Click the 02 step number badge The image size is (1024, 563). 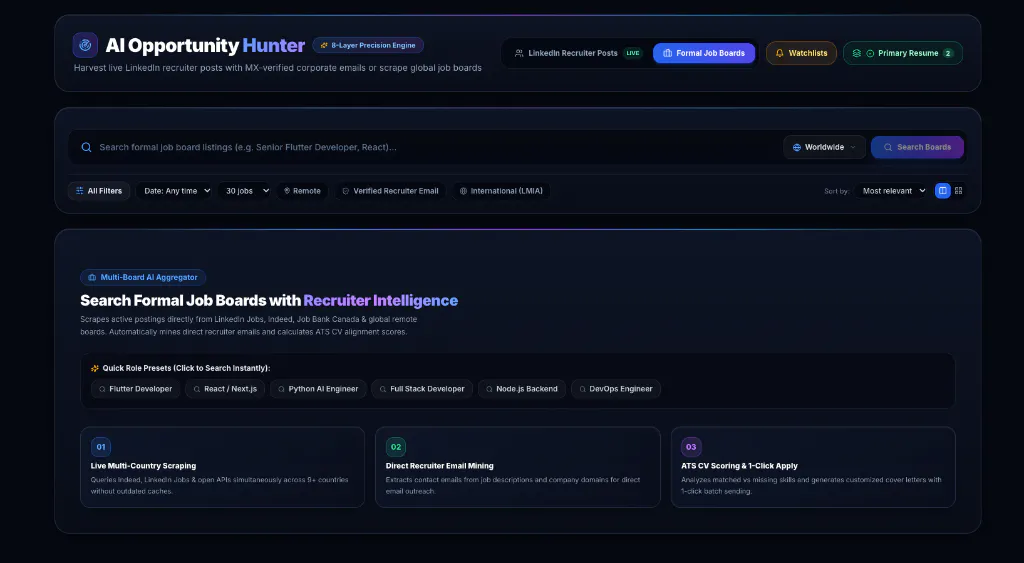[396, 447]
